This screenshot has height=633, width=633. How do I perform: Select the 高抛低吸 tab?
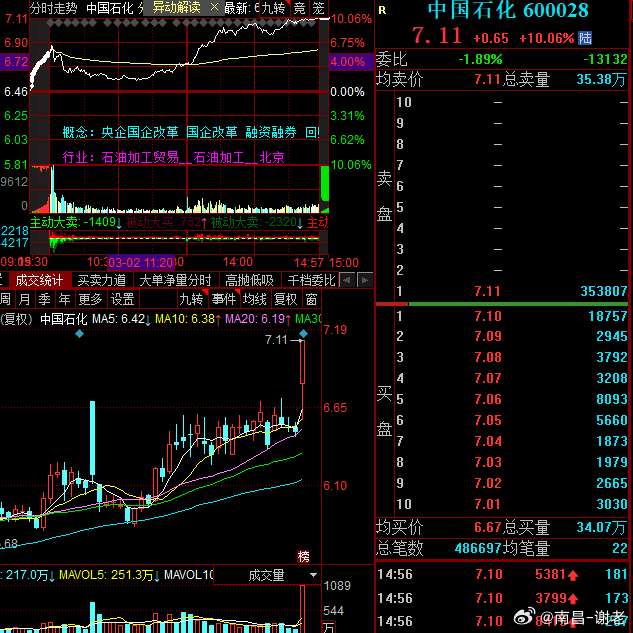(249, 280)
